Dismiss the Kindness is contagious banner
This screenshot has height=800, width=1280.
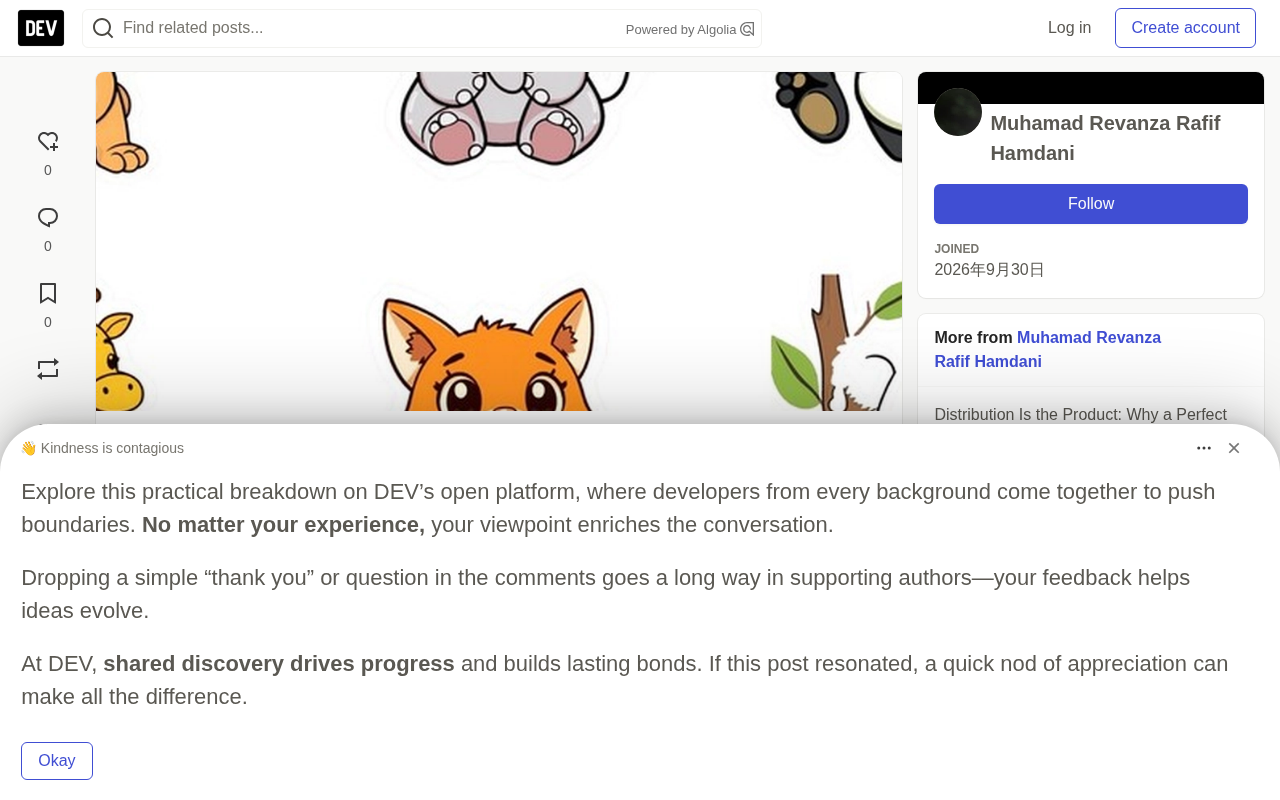click(1234, 448)
